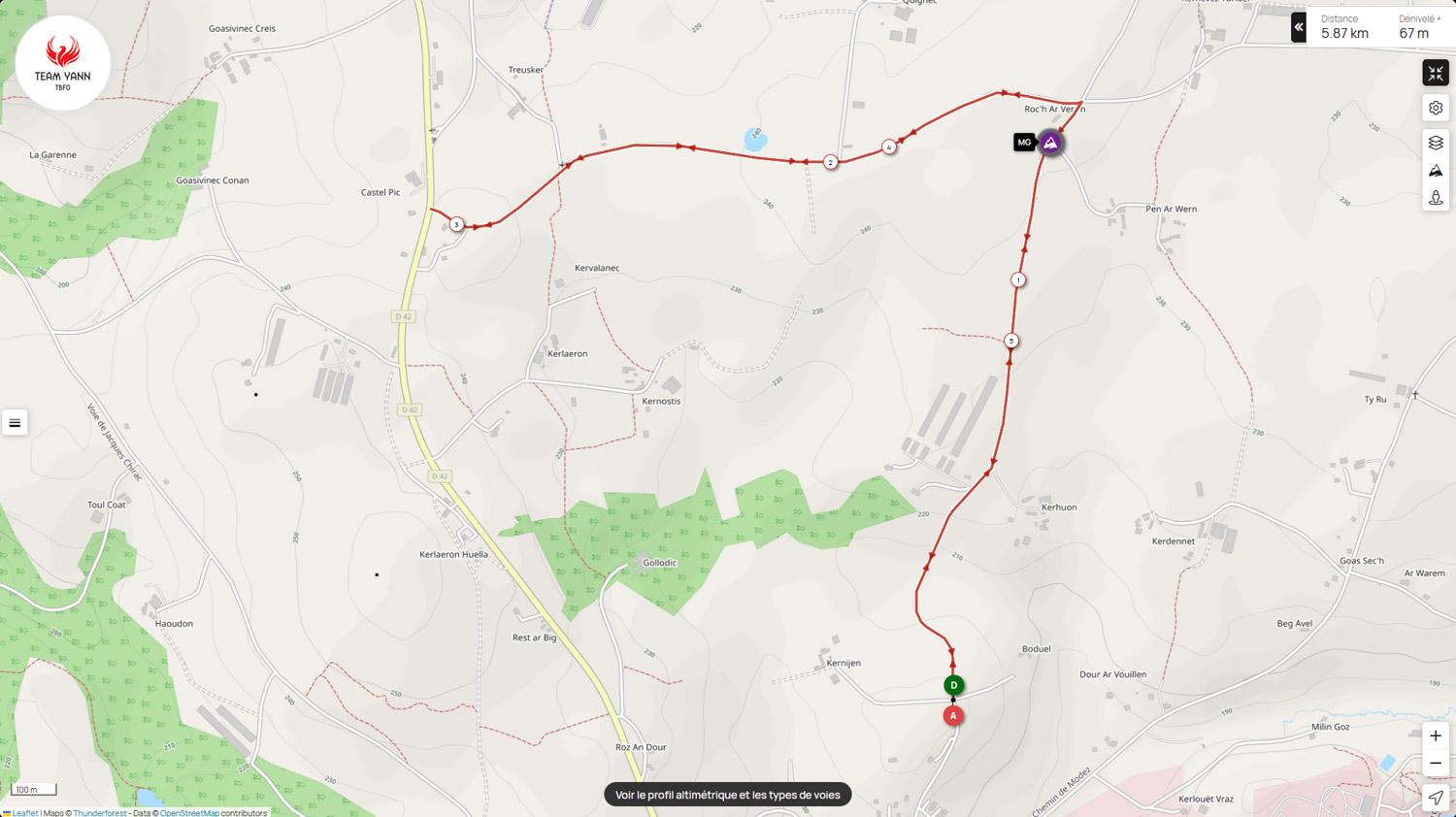Exit fullscreen with the collapse arrows icon
This screenshot has height=817, width=1456.
pyautogui.click(x=1436, y=73)
